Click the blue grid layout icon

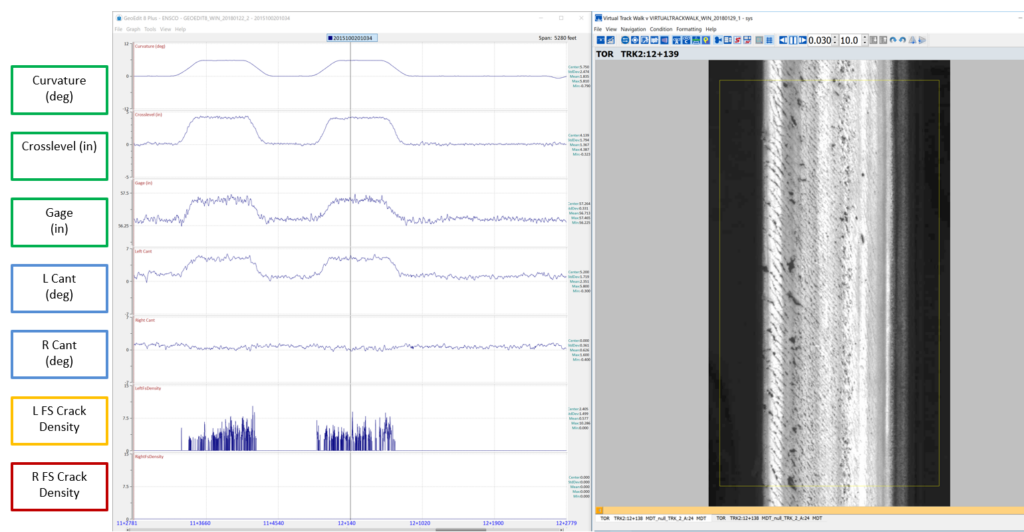pos(769,40)
